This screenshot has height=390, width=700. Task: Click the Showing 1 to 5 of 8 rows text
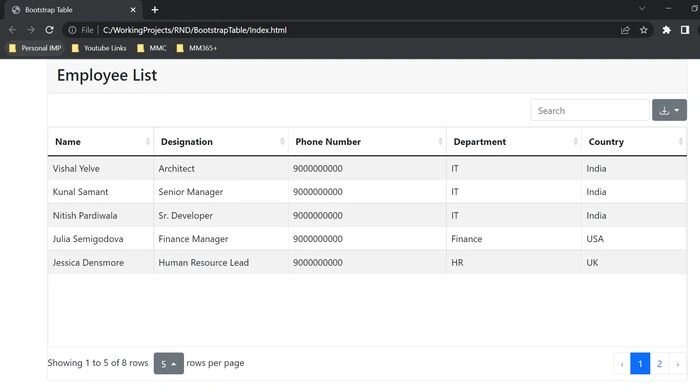tap(98, 363)
